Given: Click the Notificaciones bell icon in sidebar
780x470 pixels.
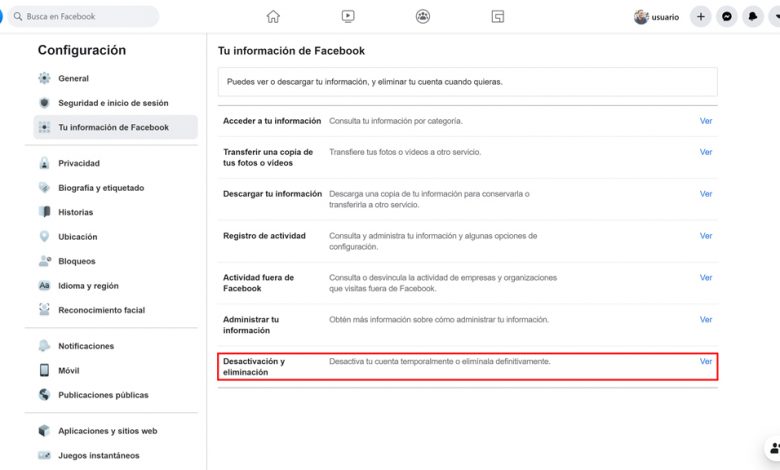Looking at the screenshot, I should pos(44,346).
